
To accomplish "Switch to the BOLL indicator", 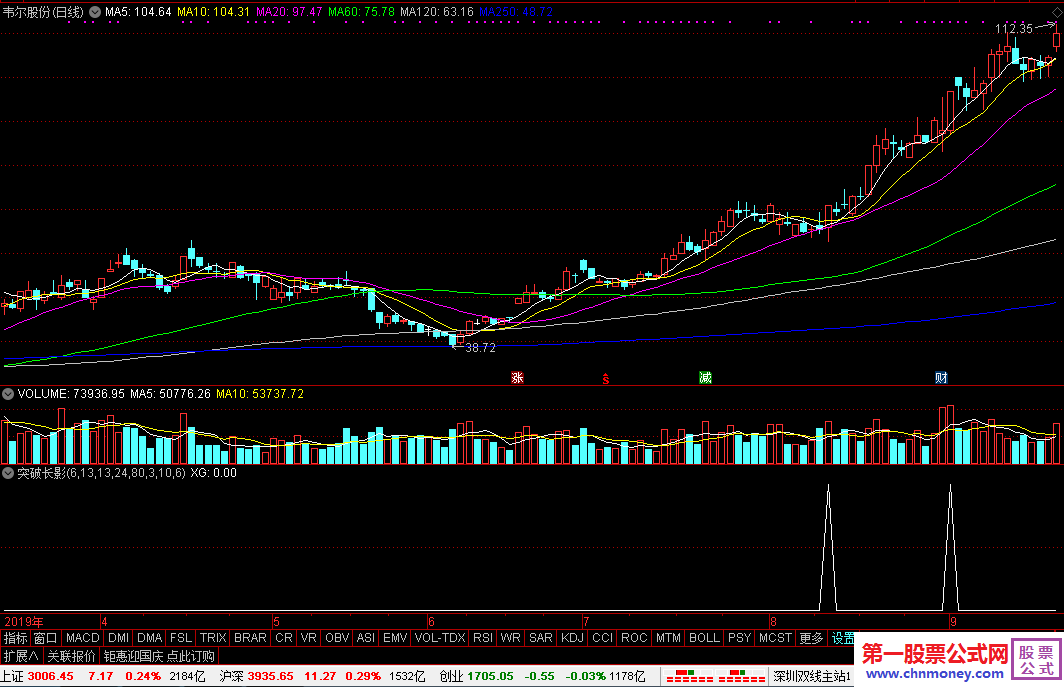I will tap(704, 638).
